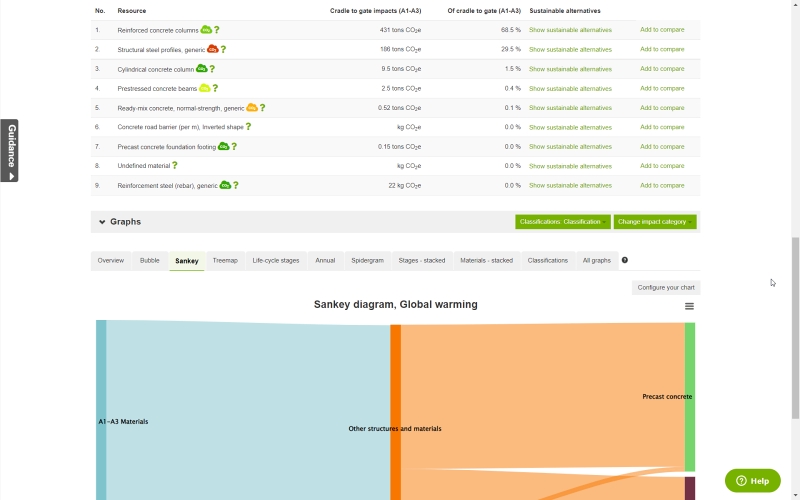This screenshot has width=800, height=500.
Task: Click question mark beside Precast concrete foundation footing
Action: click(x=234, y=146)
